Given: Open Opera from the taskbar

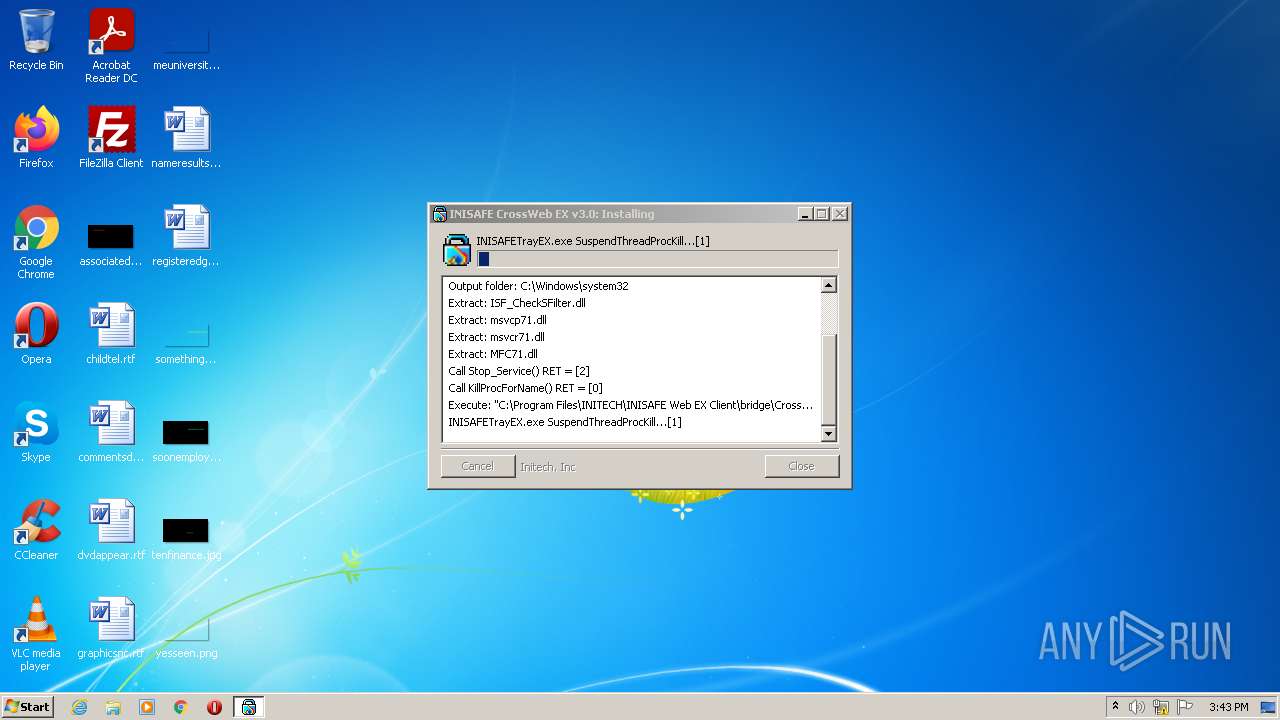Looking at the screenshot, I should 214,707.
